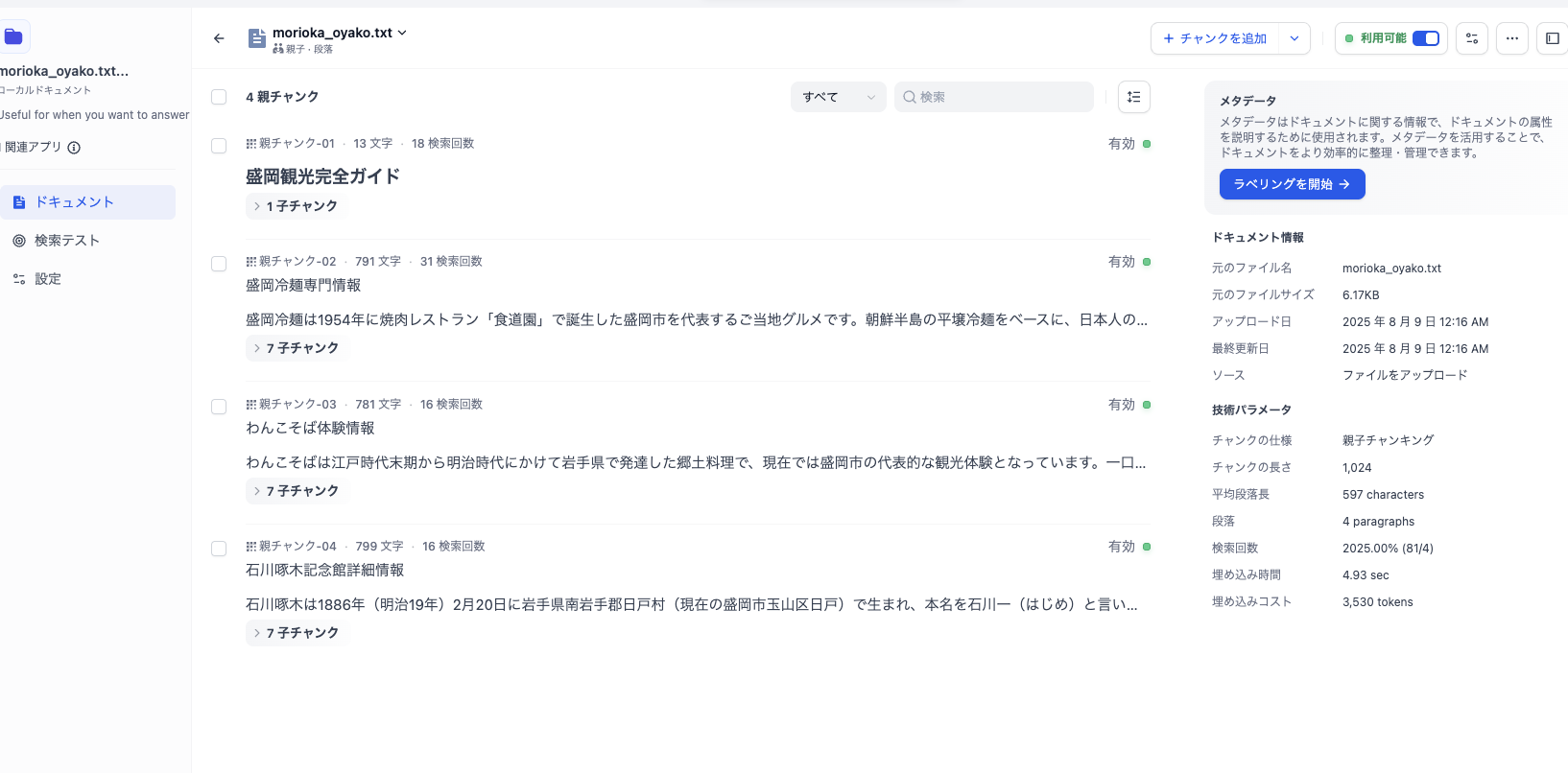This screenshot has height=773, width=1568.
Task: Click the 4 paragraphs value
Action: 1379,522
